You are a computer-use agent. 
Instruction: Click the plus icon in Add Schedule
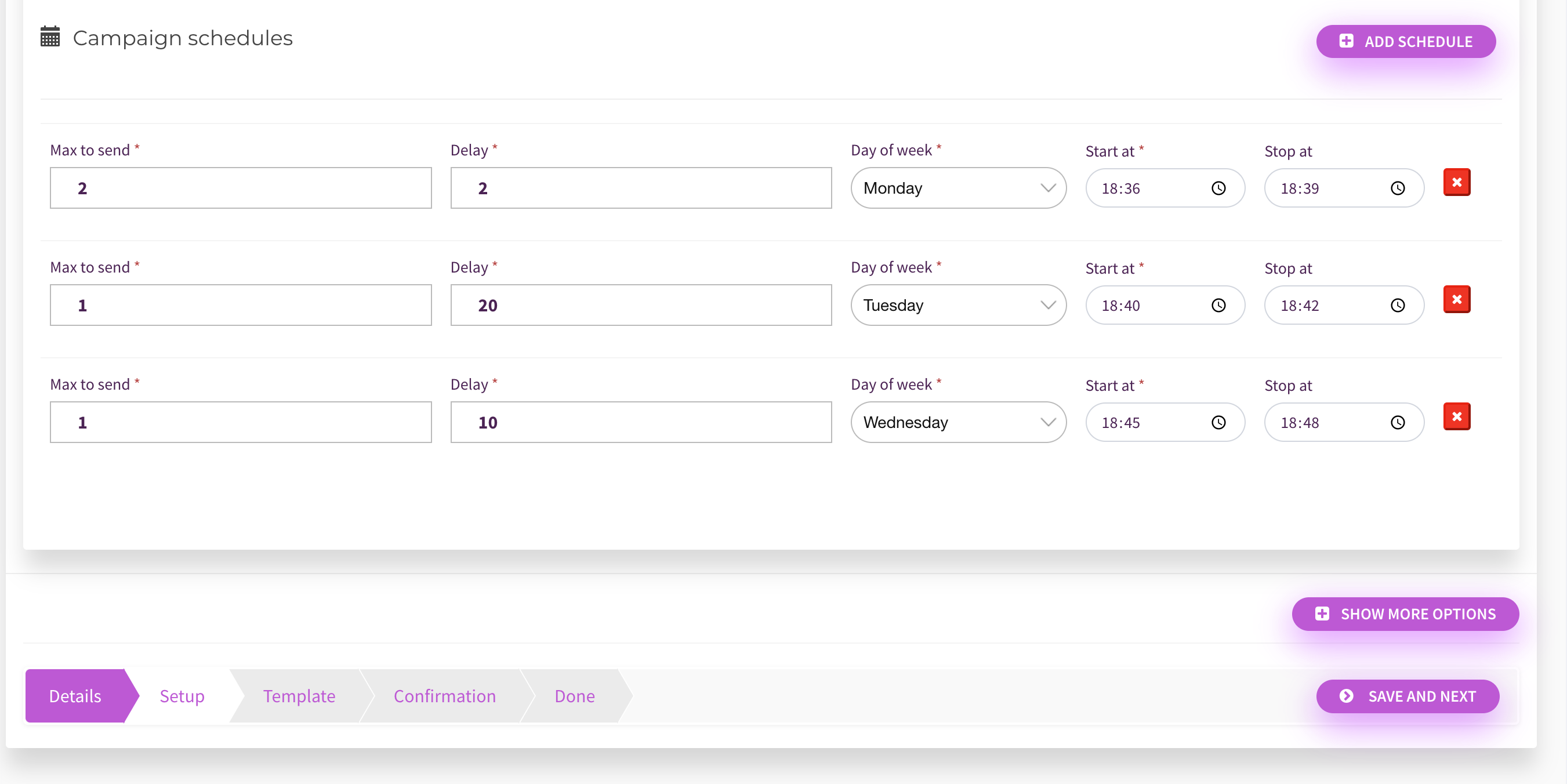[1346, 41]
